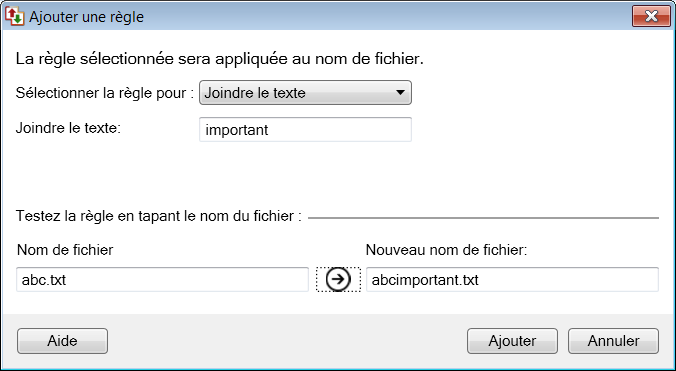Click the red-green arrows app icon in title bar

coord(15,16)
